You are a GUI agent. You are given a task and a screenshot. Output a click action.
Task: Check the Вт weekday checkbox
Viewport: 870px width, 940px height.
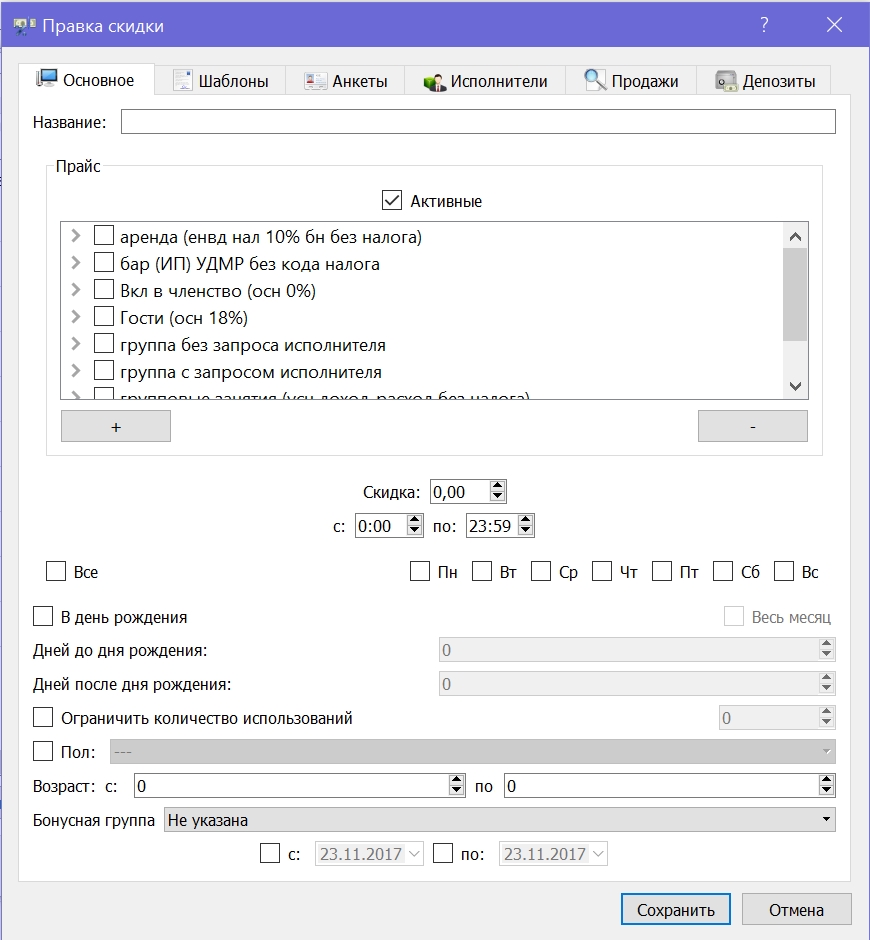(x=481, y=571)
